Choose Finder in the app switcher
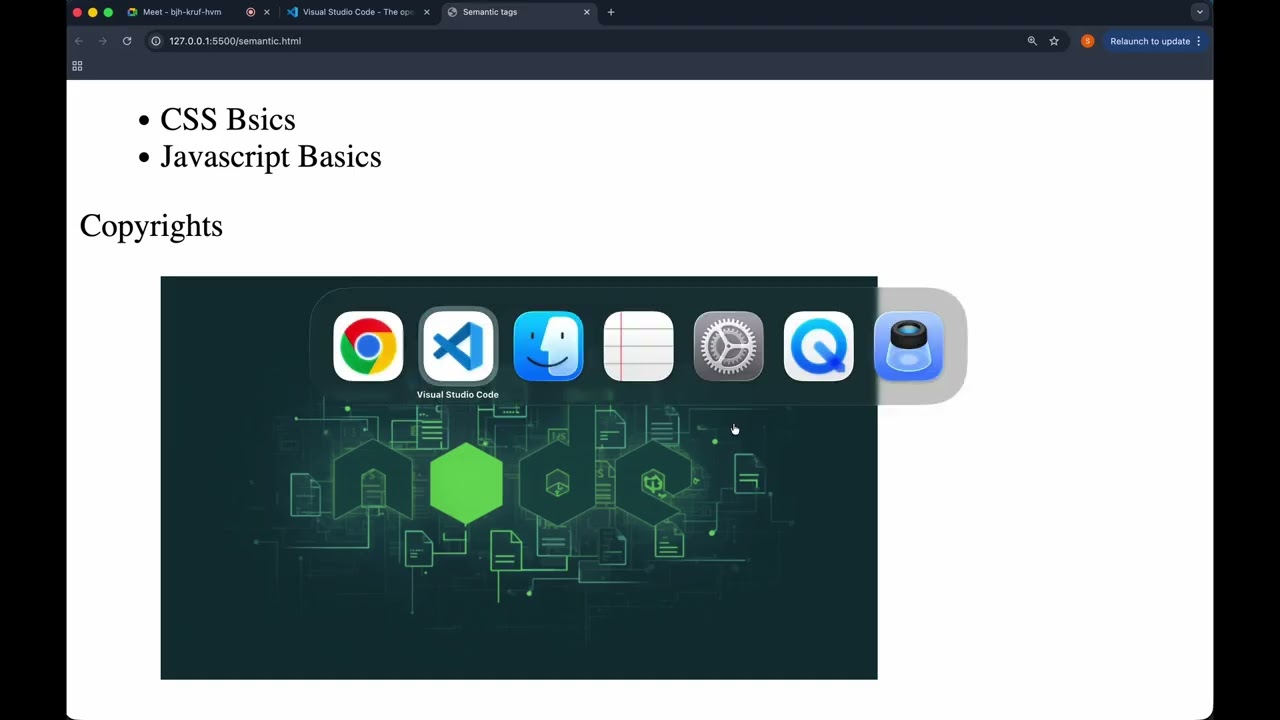The height and width of the screenshot is (720, 1280). (548, 346)
